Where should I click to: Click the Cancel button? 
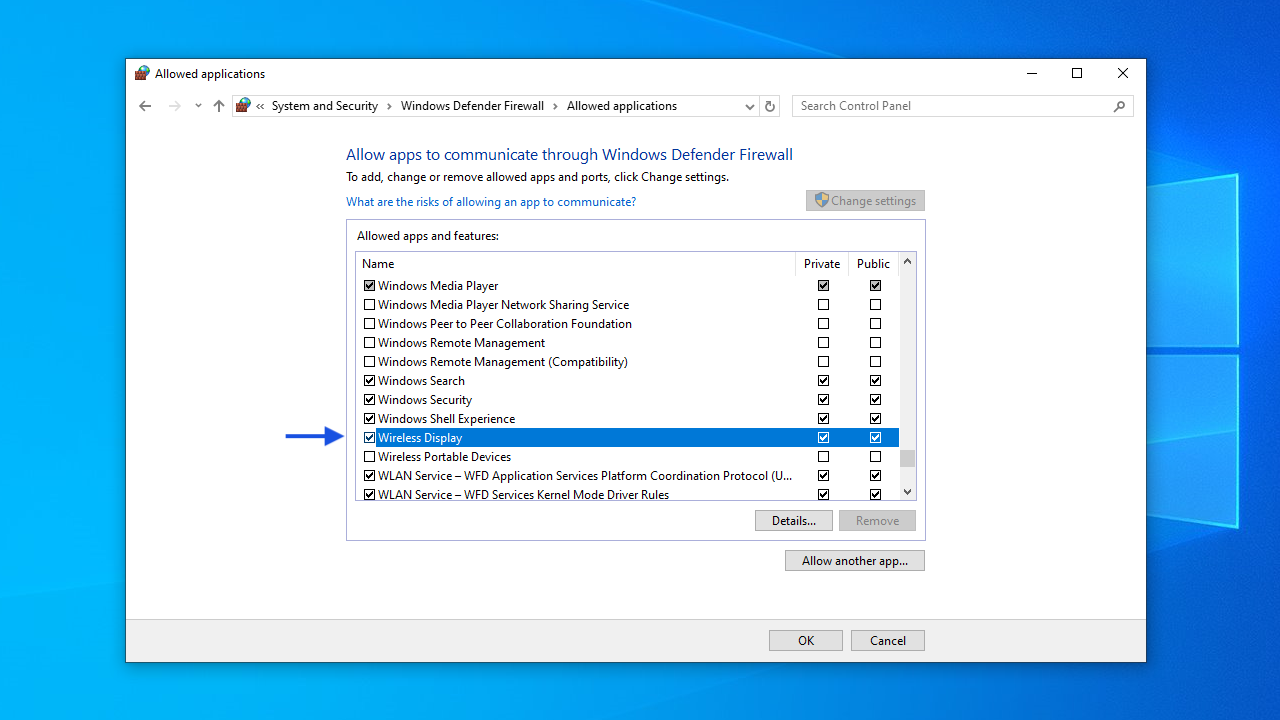tap(888, 641)
